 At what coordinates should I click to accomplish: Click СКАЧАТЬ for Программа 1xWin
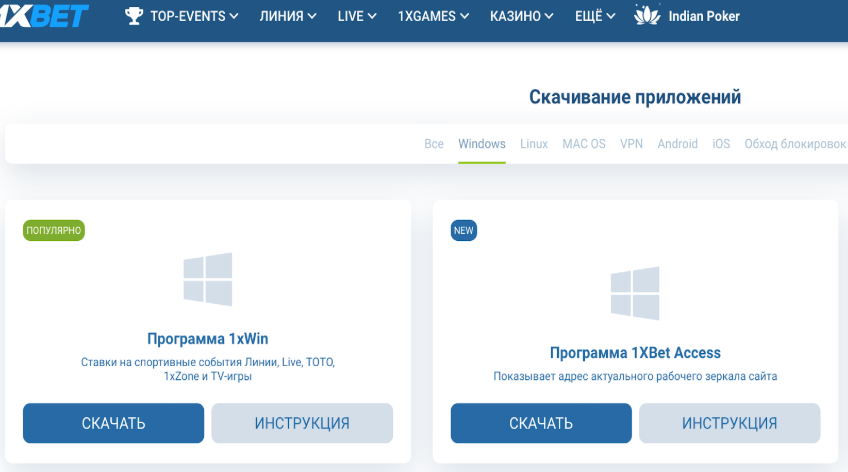click(x=114, y=423)
